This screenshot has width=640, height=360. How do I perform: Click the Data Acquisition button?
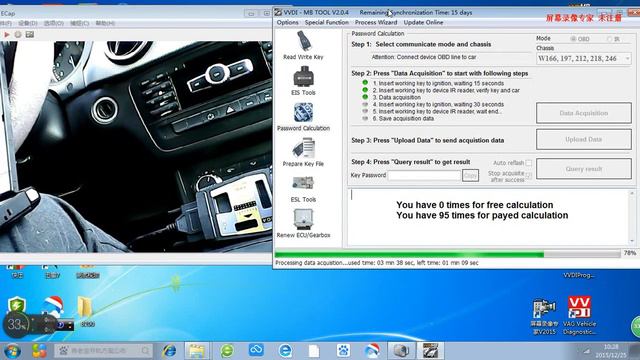(584, 113)
